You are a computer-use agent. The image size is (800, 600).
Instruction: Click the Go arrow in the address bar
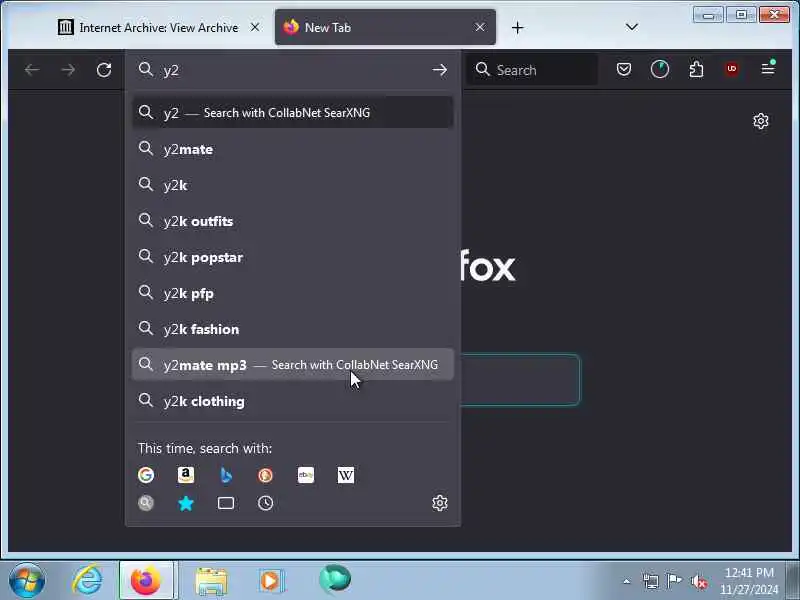coord(440,70)
